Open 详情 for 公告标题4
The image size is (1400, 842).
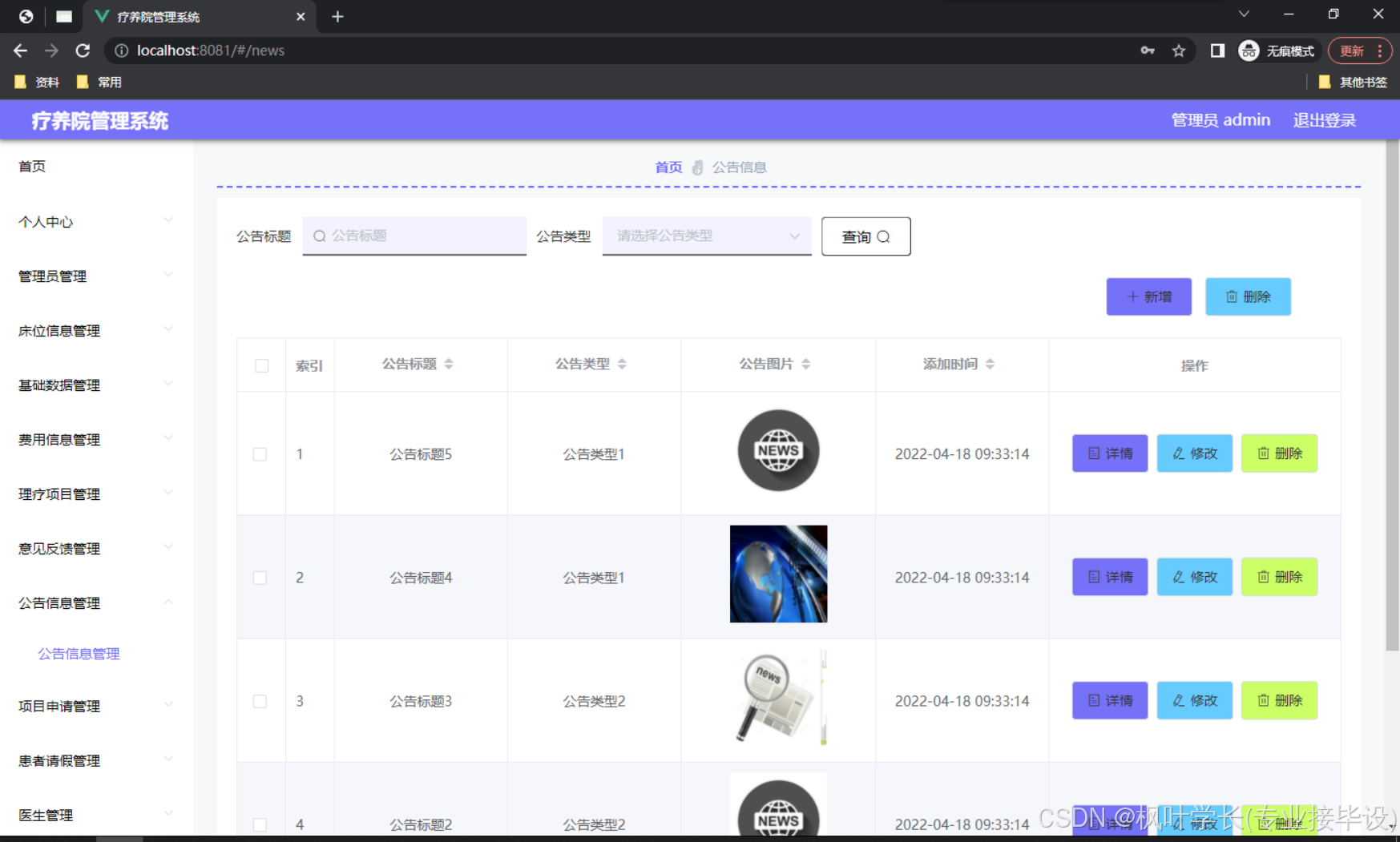tap(1110, 577)
